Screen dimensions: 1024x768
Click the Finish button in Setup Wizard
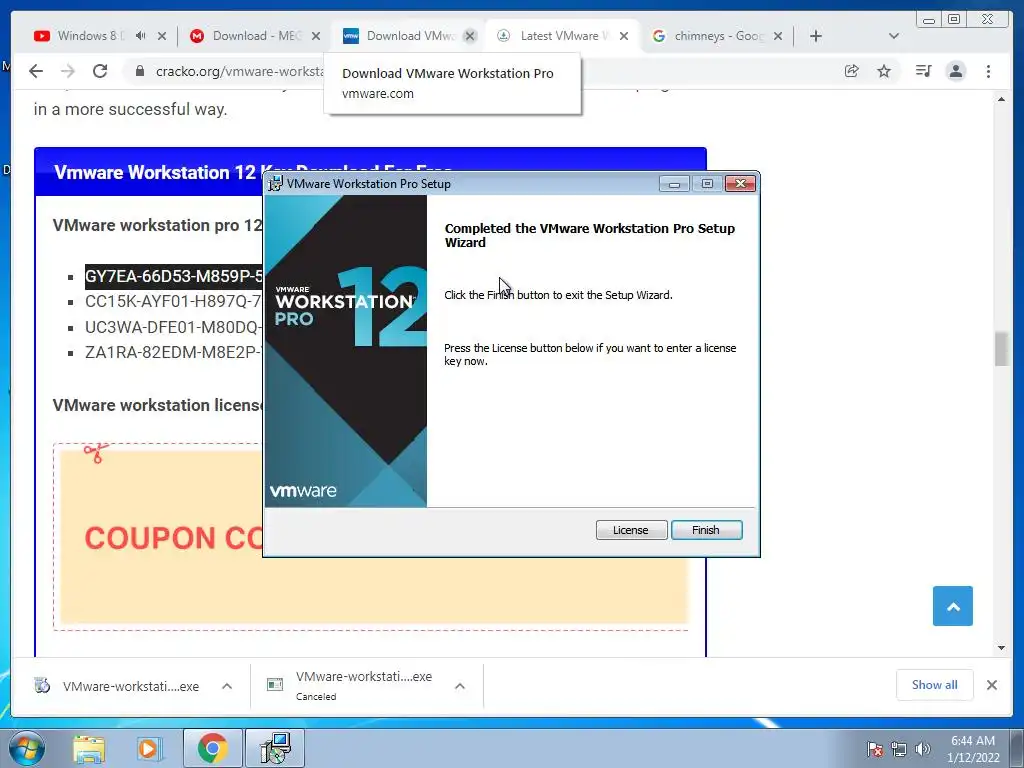coord(707,530)
